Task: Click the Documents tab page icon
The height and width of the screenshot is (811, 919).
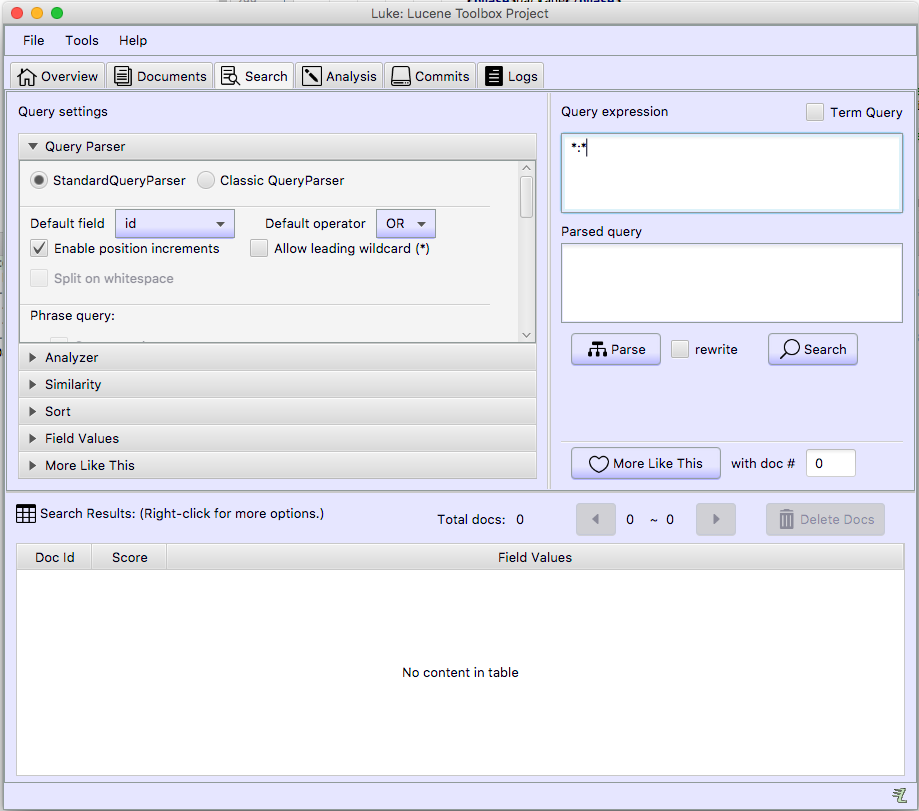Action: (122, 76)
